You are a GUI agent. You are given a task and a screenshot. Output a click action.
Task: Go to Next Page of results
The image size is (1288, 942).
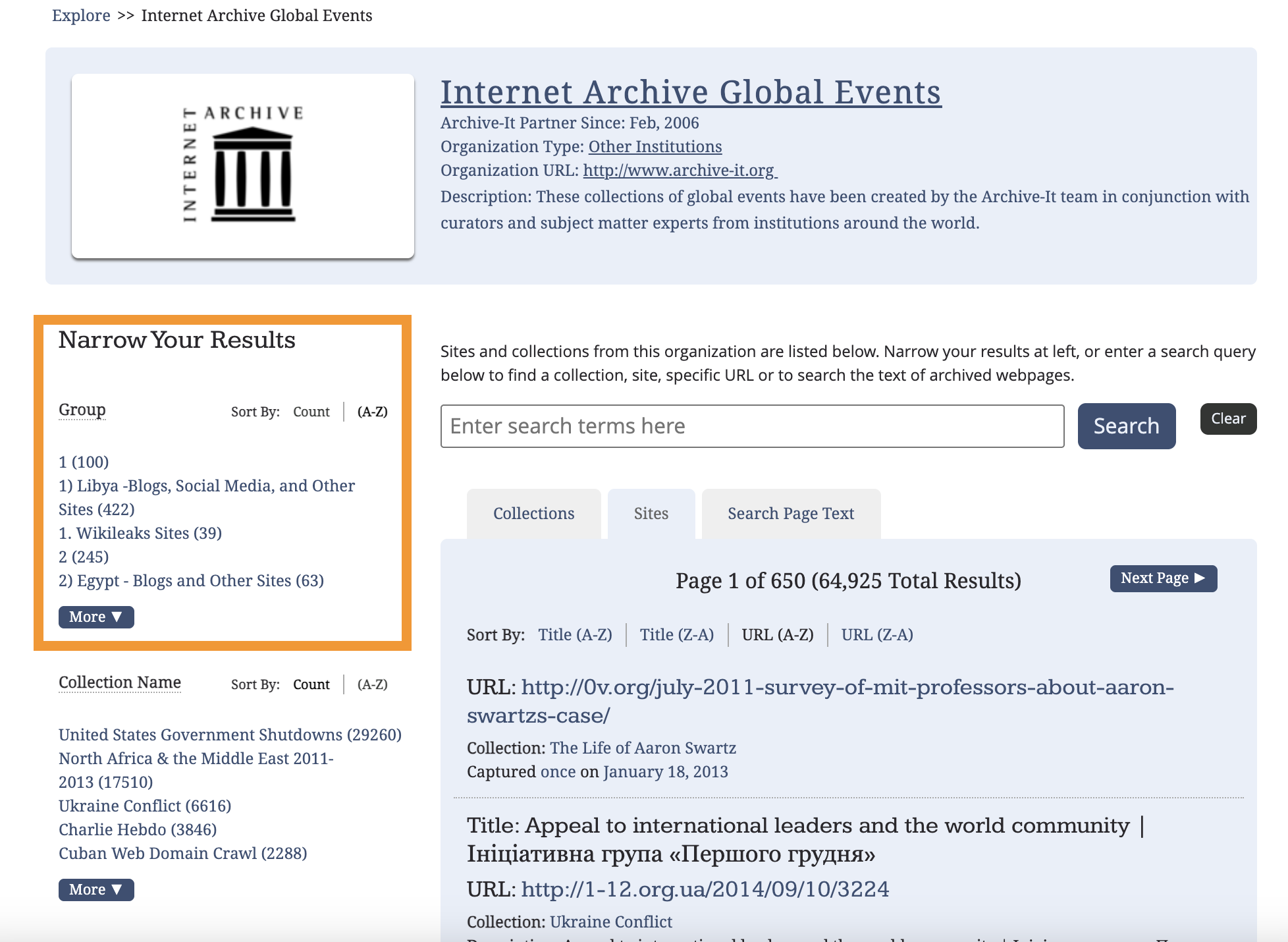click(1163, 578)
